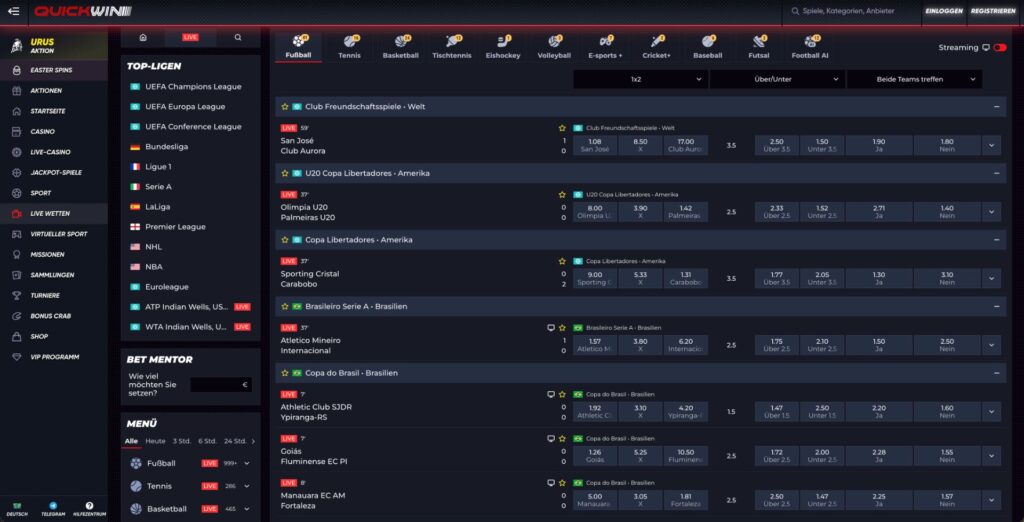Screen dimensions: 1024x522
Task: Favorite the Club Freundschaftsspiele league header star
Action: (x=285, y=106)
